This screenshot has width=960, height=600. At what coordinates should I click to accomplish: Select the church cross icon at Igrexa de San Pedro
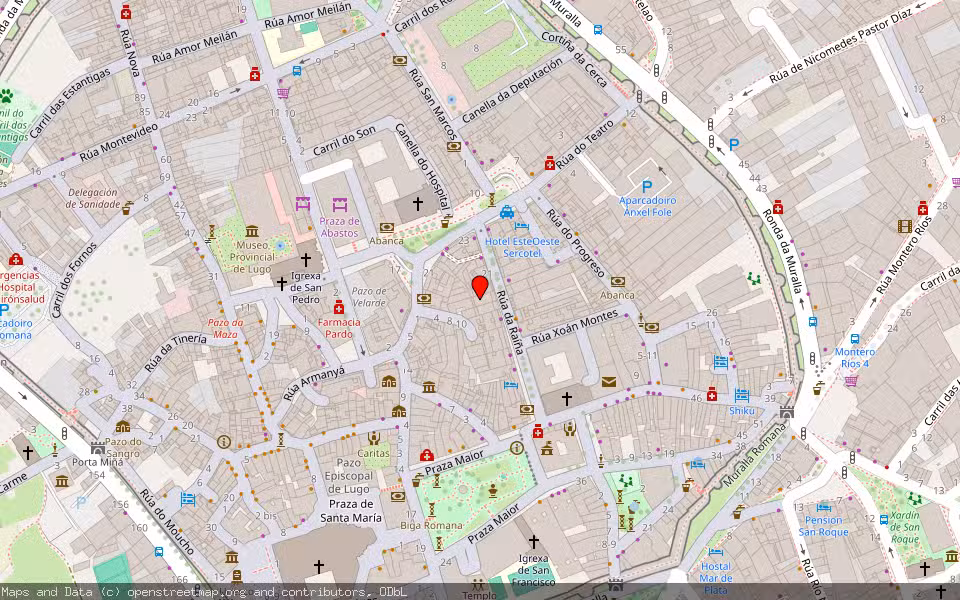point(282,285)
